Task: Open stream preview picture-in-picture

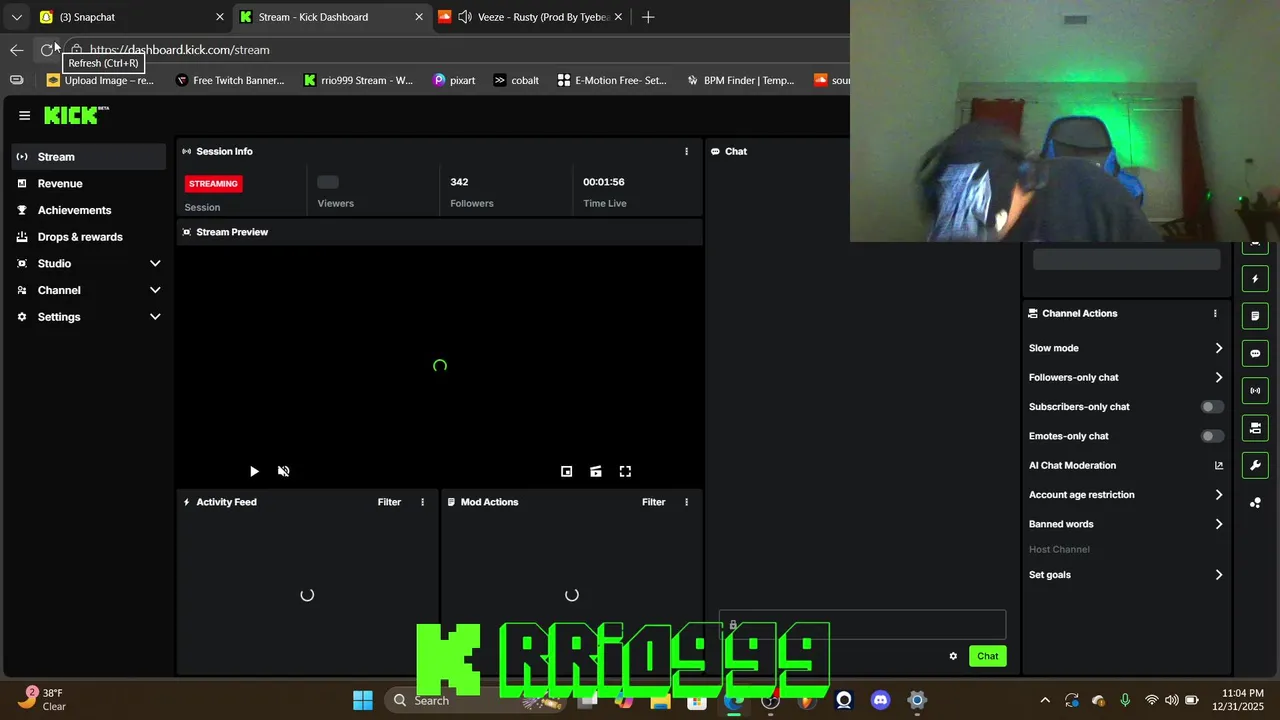Action: pyautogui.click(x=566, y=472)
